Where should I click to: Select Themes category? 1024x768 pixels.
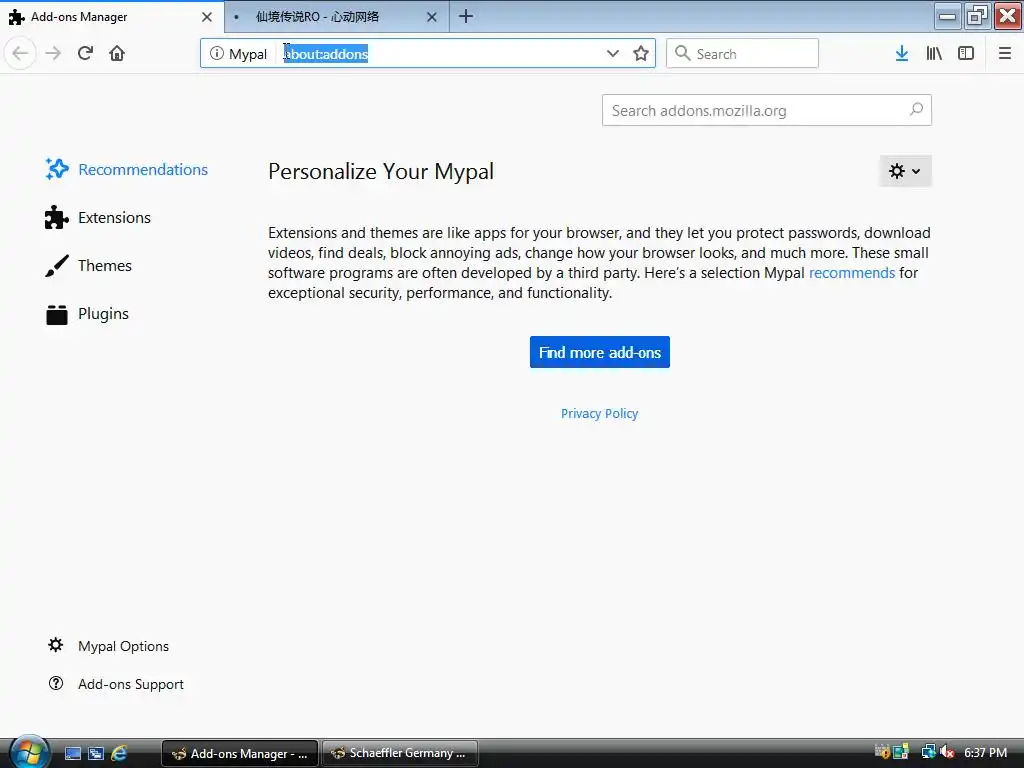pos(88,266)
